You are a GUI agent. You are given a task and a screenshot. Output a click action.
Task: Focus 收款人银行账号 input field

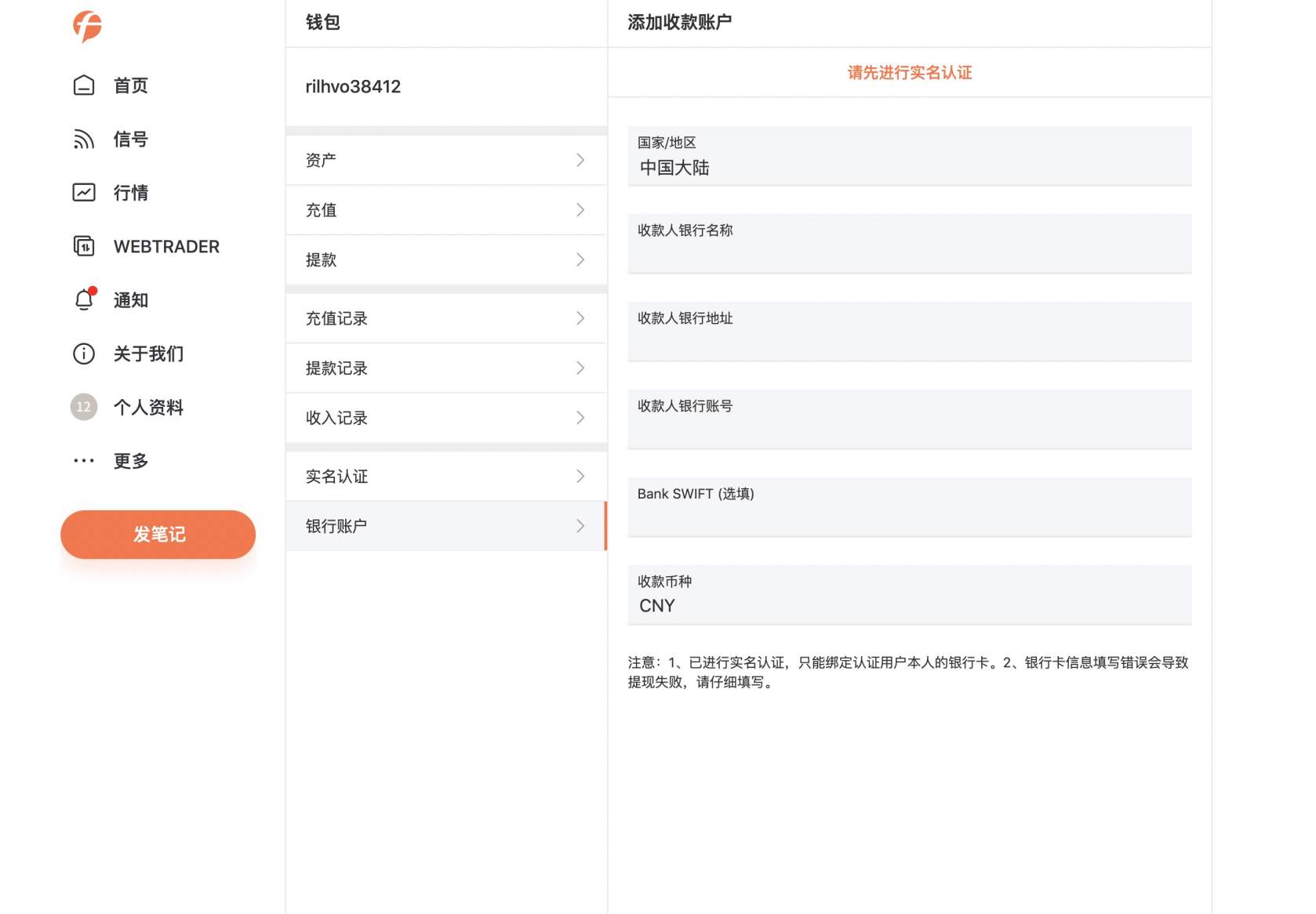(x=910, y=419)
